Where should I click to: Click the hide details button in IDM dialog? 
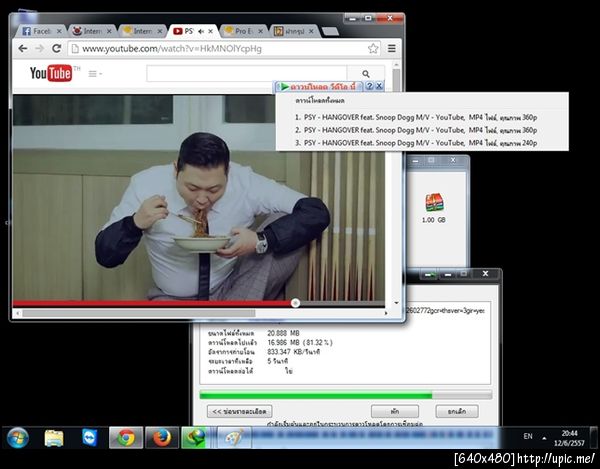click(x=240, y=411)
